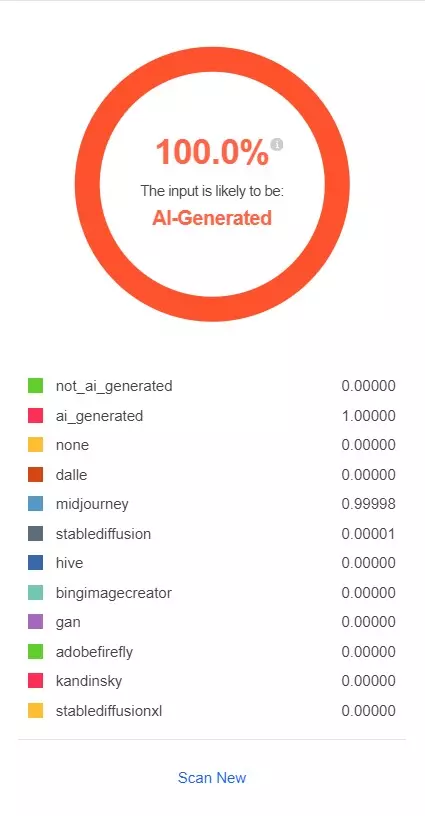The width and height of the screenshot is (425, 816).
Task: Click the Scan New link
Action: (212, 777)
